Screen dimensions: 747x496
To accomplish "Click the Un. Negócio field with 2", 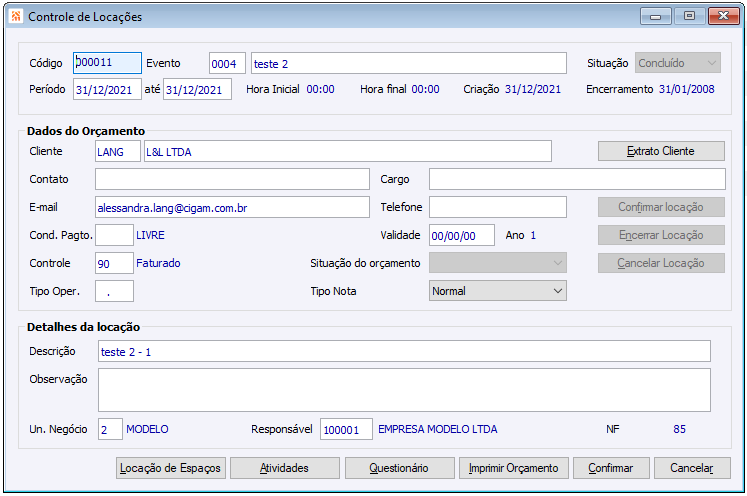I will [x=110, y=429].
